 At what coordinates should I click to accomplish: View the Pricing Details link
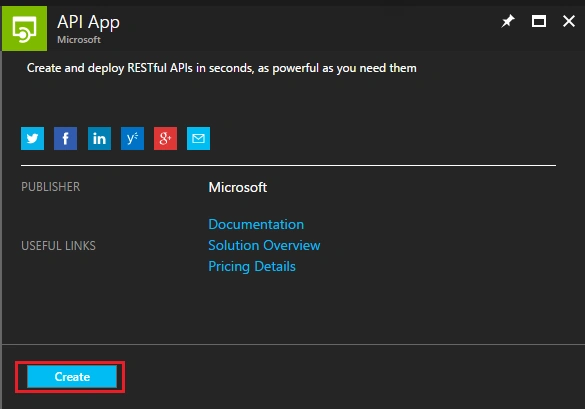pyautogui.click(x=252, y=266)
